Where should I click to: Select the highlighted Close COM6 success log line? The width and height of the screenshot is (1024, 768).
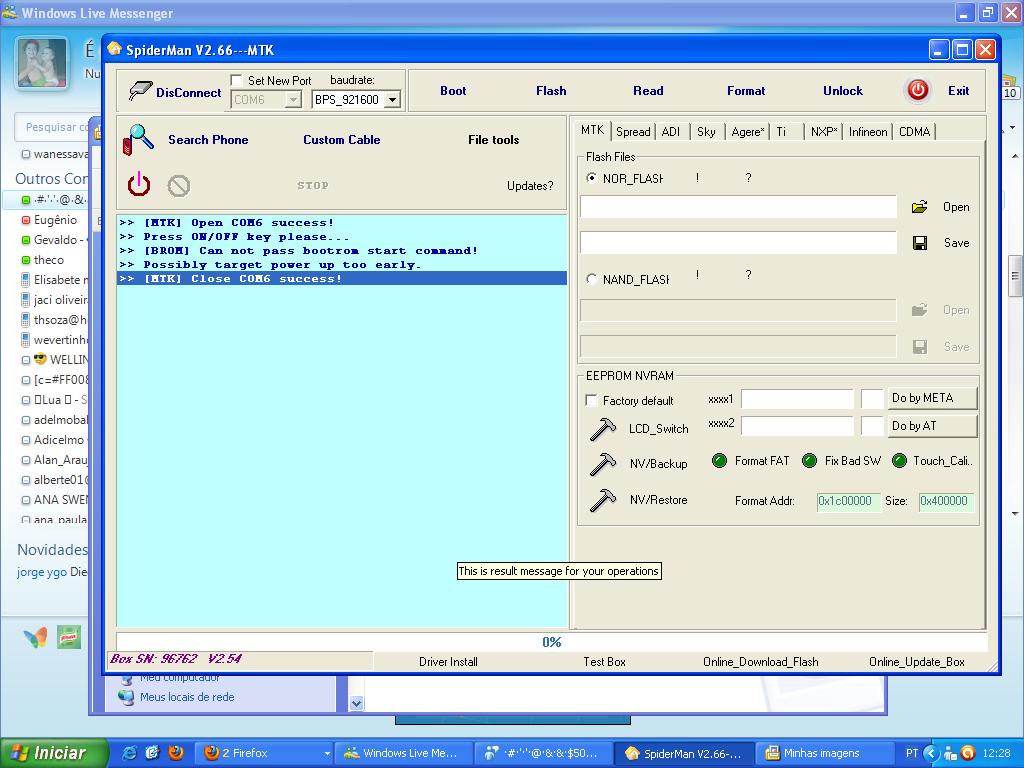coord(342,278)
